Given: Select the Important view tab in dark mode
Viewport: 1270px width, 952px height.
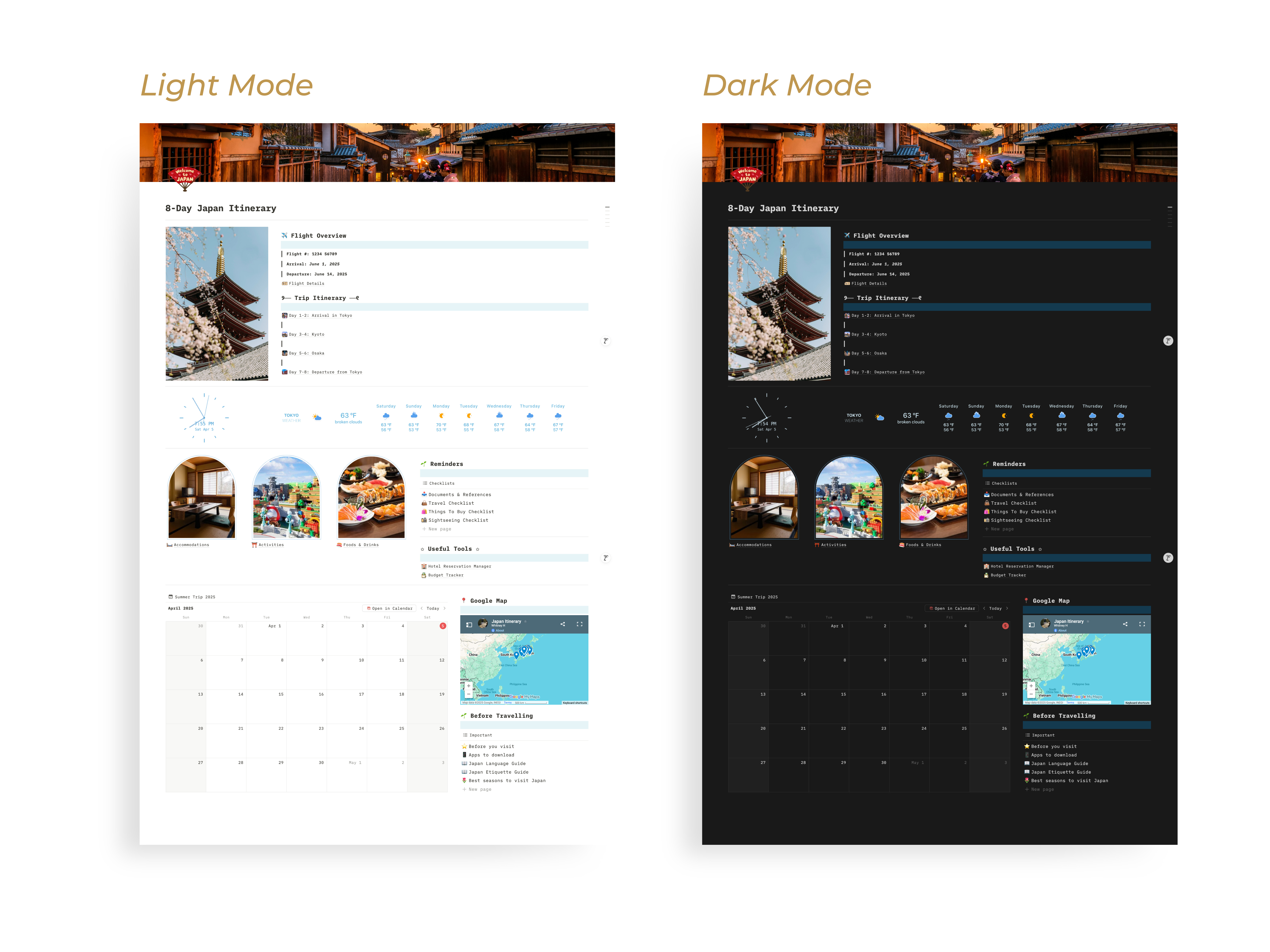Looking at the screenshot, I should [1040, 735].
